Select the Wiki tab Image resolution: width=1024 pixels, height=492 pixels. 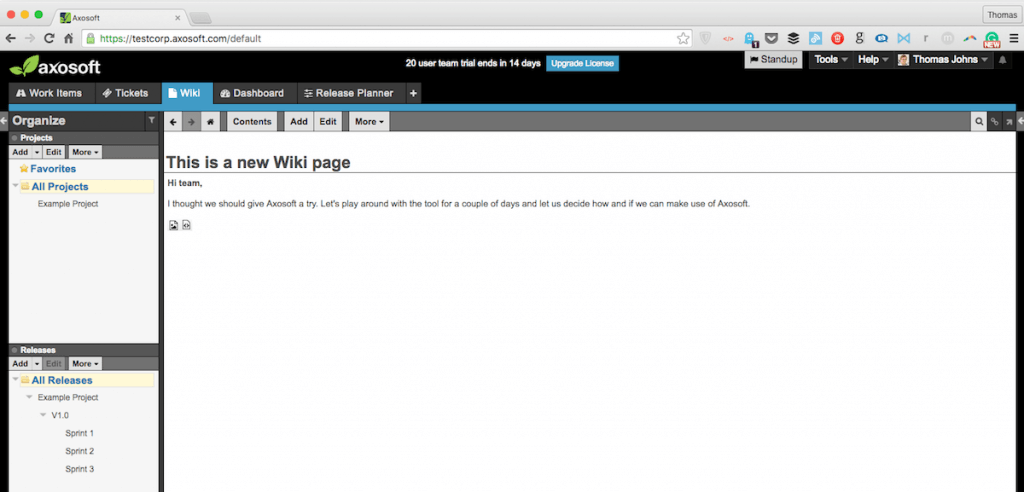pyautogui.click(x=187, y=93)
